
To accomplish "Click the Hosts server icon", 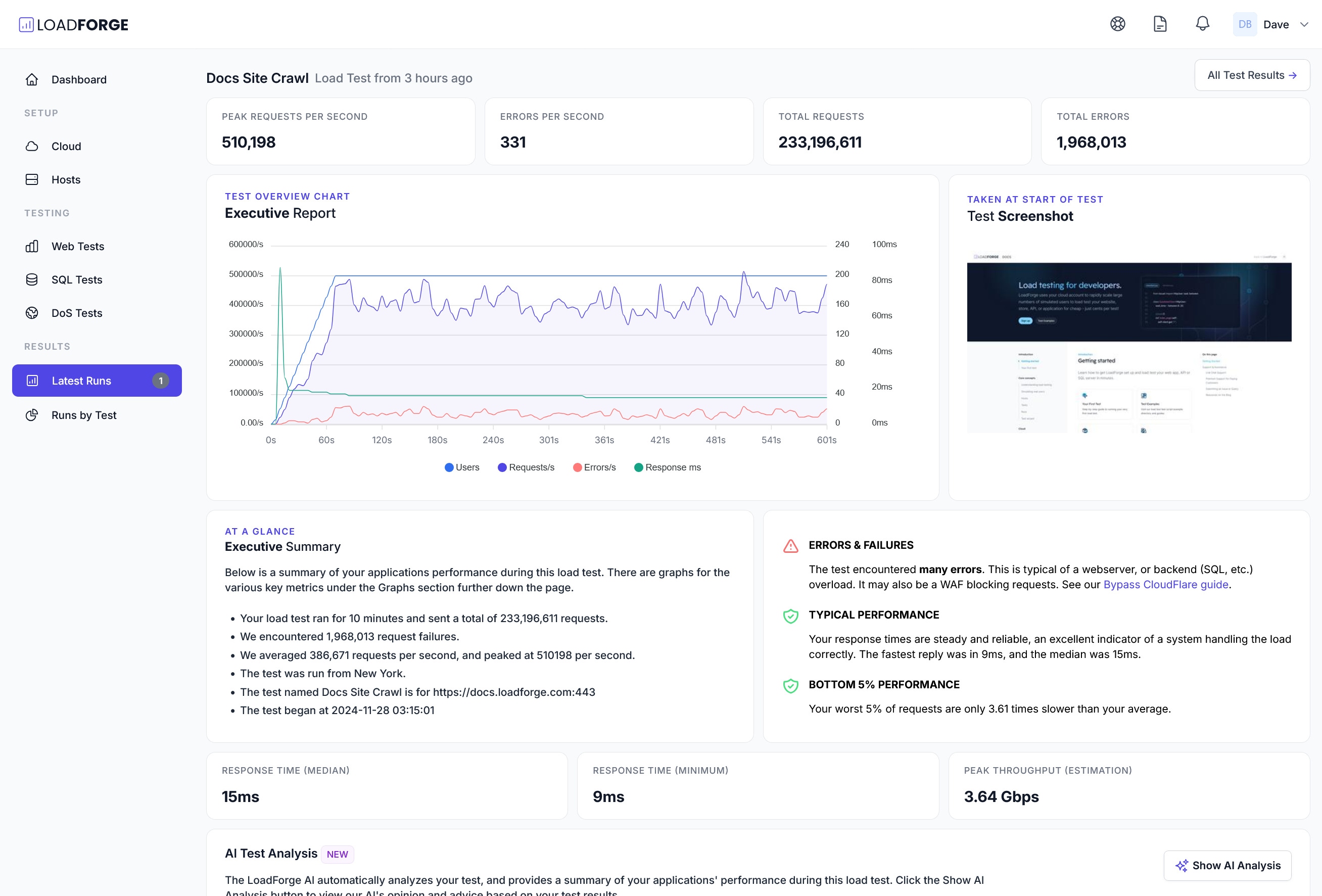I will point(32,180).
